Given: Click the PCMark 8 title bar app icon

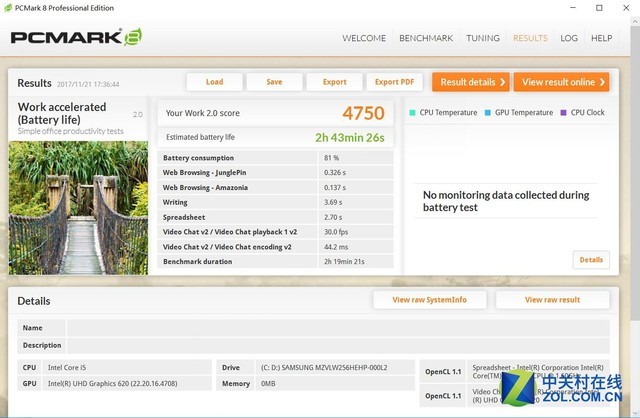Looking at the screenshot, I should (x=9, y=8).
